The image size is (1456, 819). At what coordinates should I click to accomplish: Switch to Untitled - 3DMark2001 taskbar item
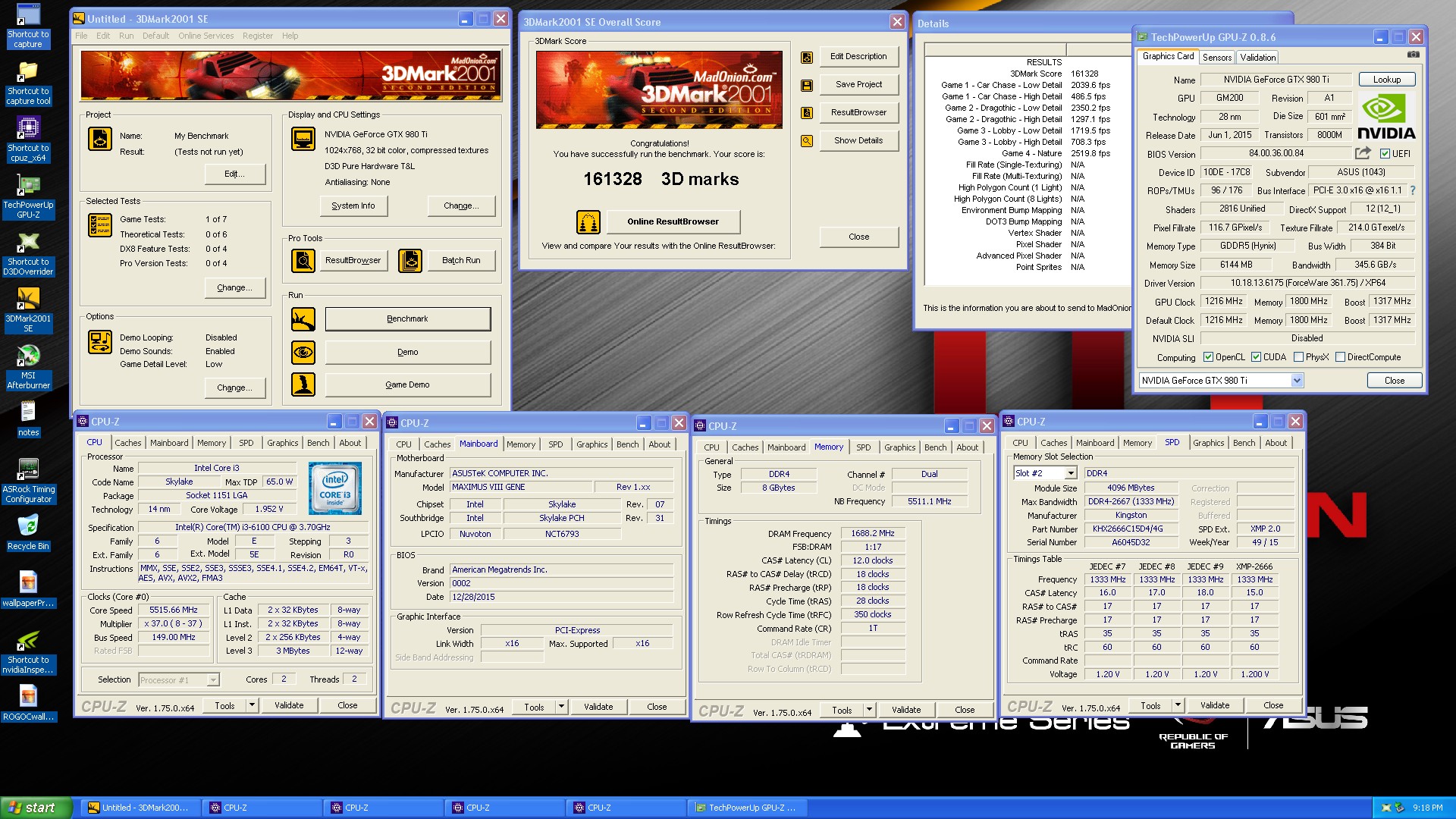point(140,808)
